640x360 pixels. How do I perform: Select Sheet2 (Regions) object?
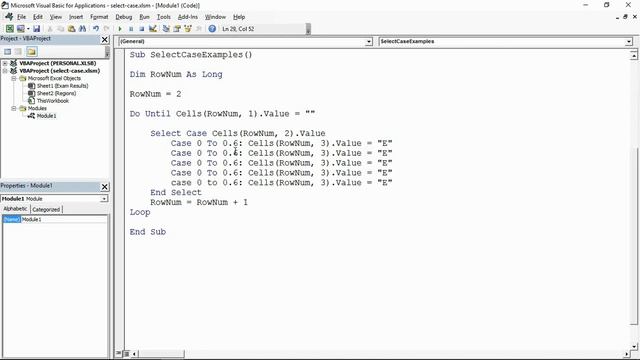tap(56, 93)
